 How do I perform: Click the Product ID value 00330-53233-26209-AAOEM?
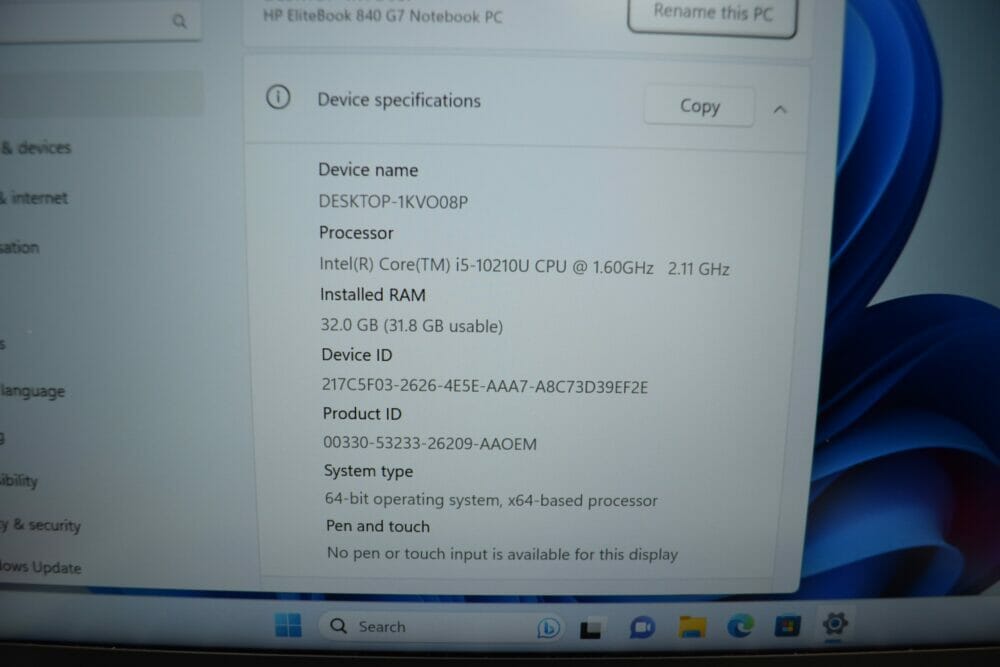pyautogui.click(x=430, y=443)
